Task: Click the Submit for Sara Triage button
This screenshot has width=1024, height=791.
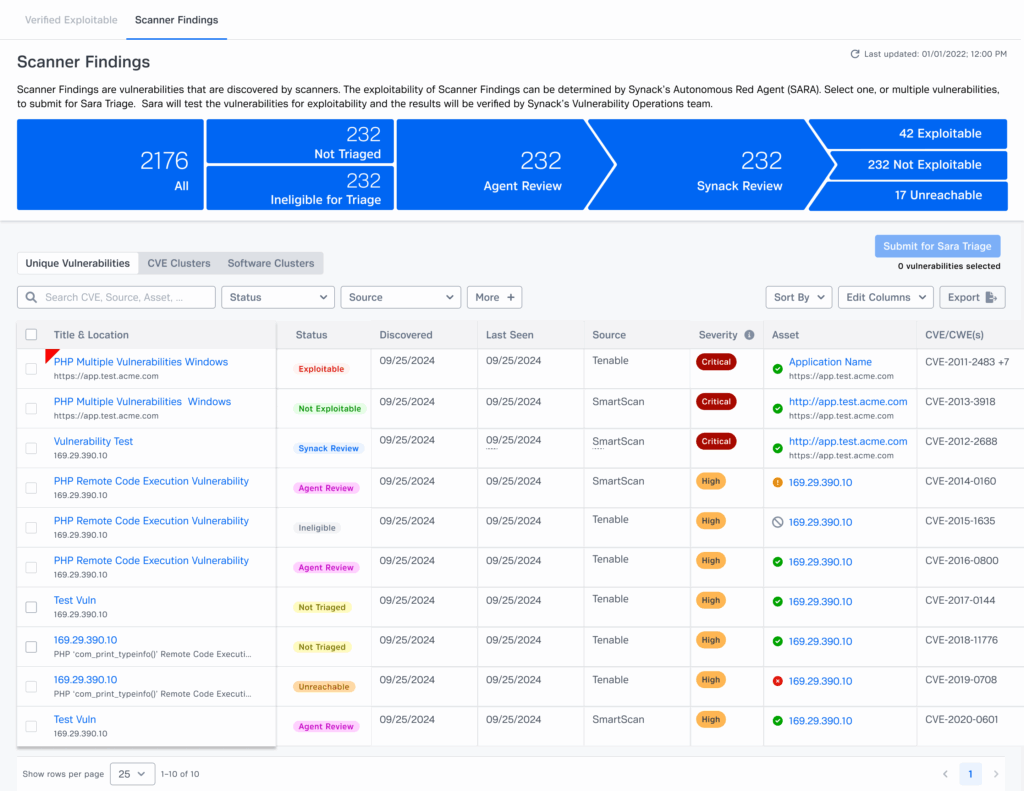Action: [937, 245]
